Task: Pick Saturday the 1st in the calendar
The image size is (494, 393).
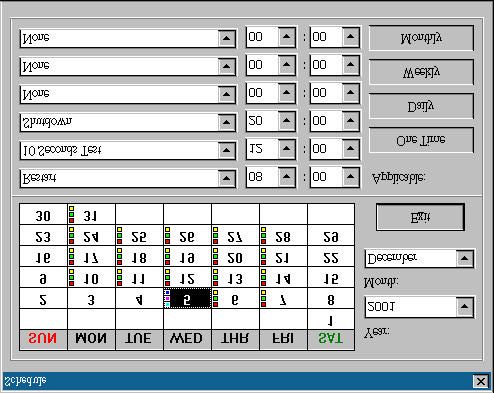Action: (x=331, y=319)
